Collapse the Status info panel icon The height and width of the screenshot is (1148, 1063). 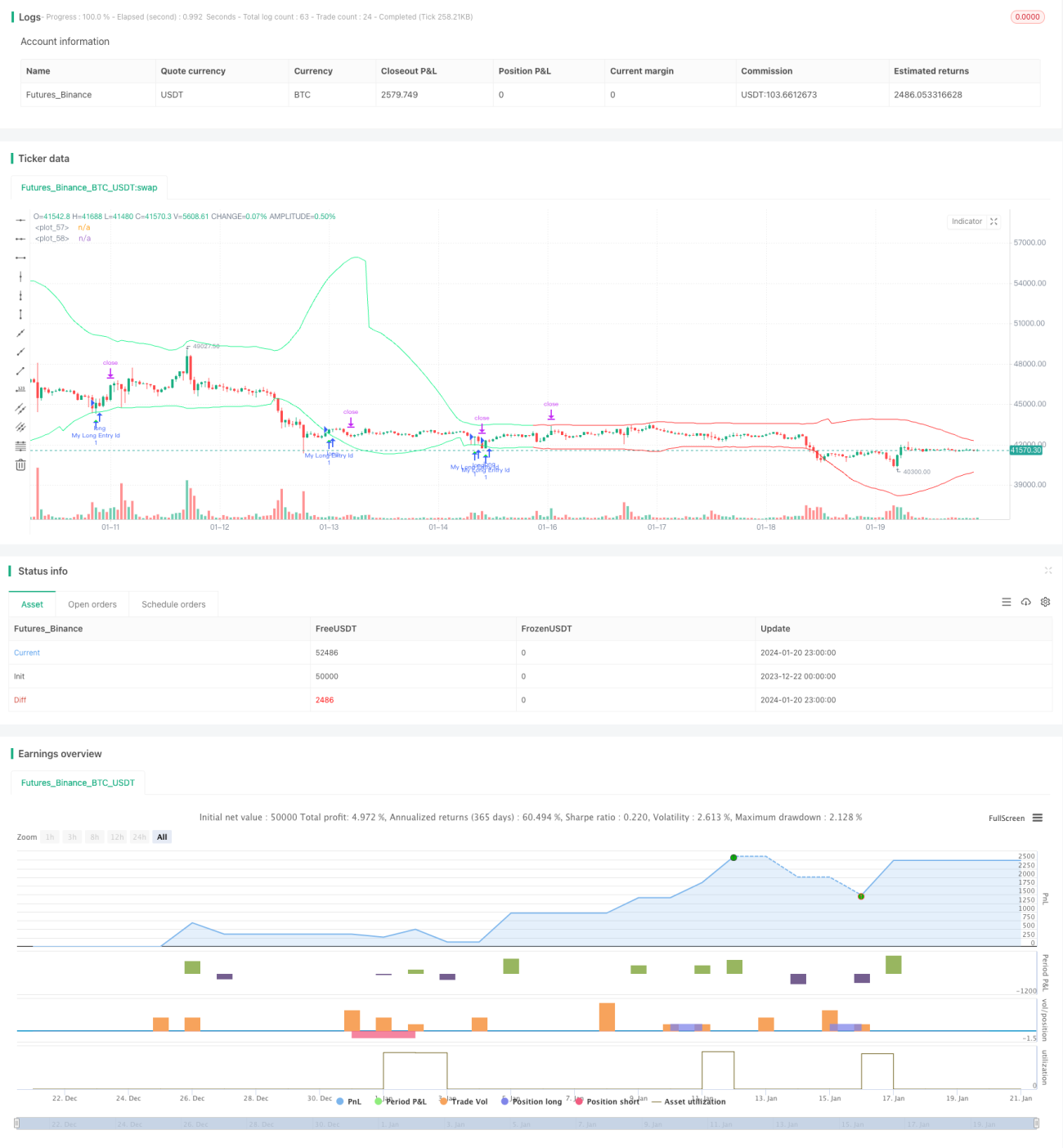coord(1048,571)
